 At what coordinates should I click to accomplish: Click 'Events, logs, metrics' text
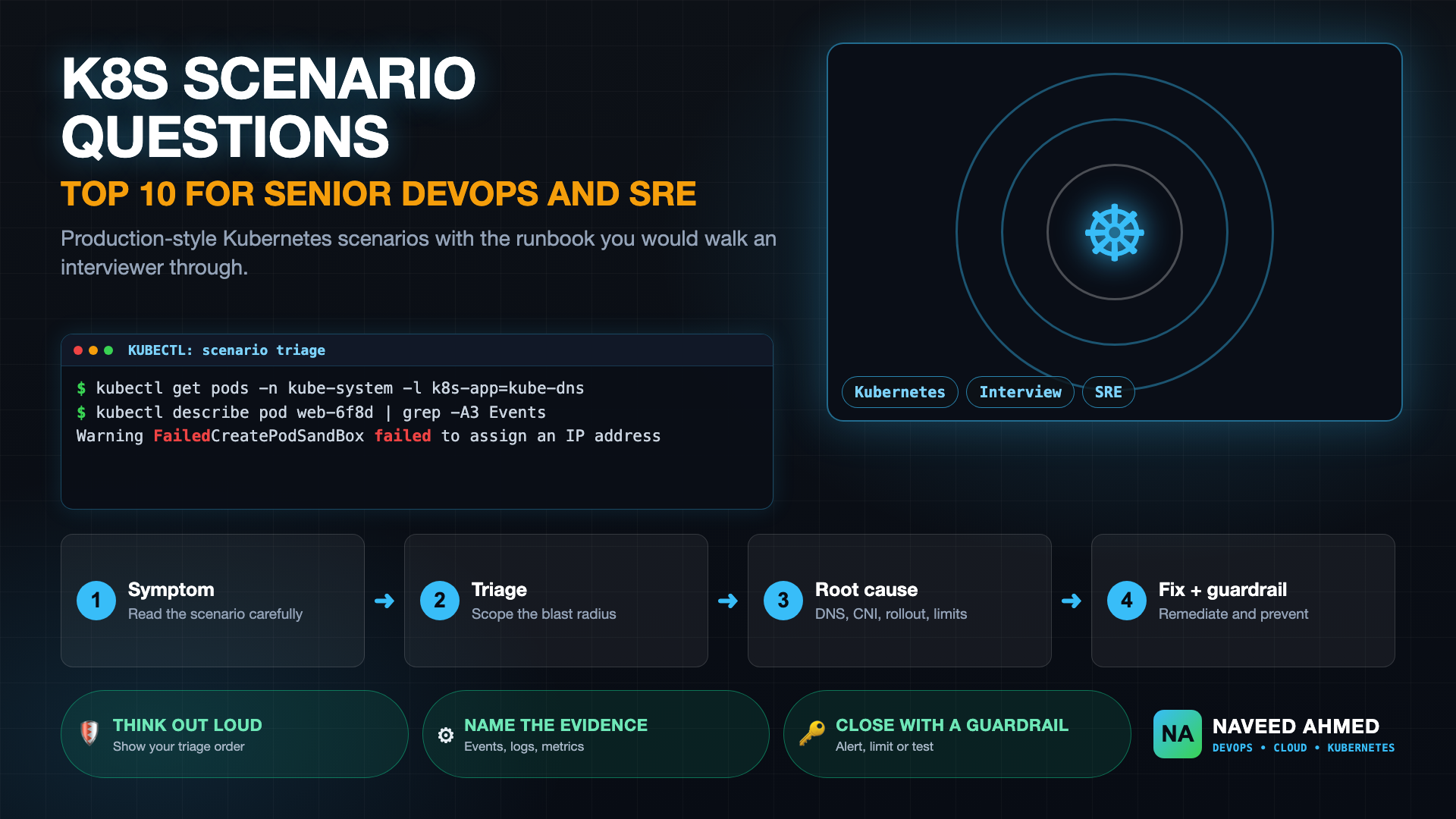(x=524, y=746)
